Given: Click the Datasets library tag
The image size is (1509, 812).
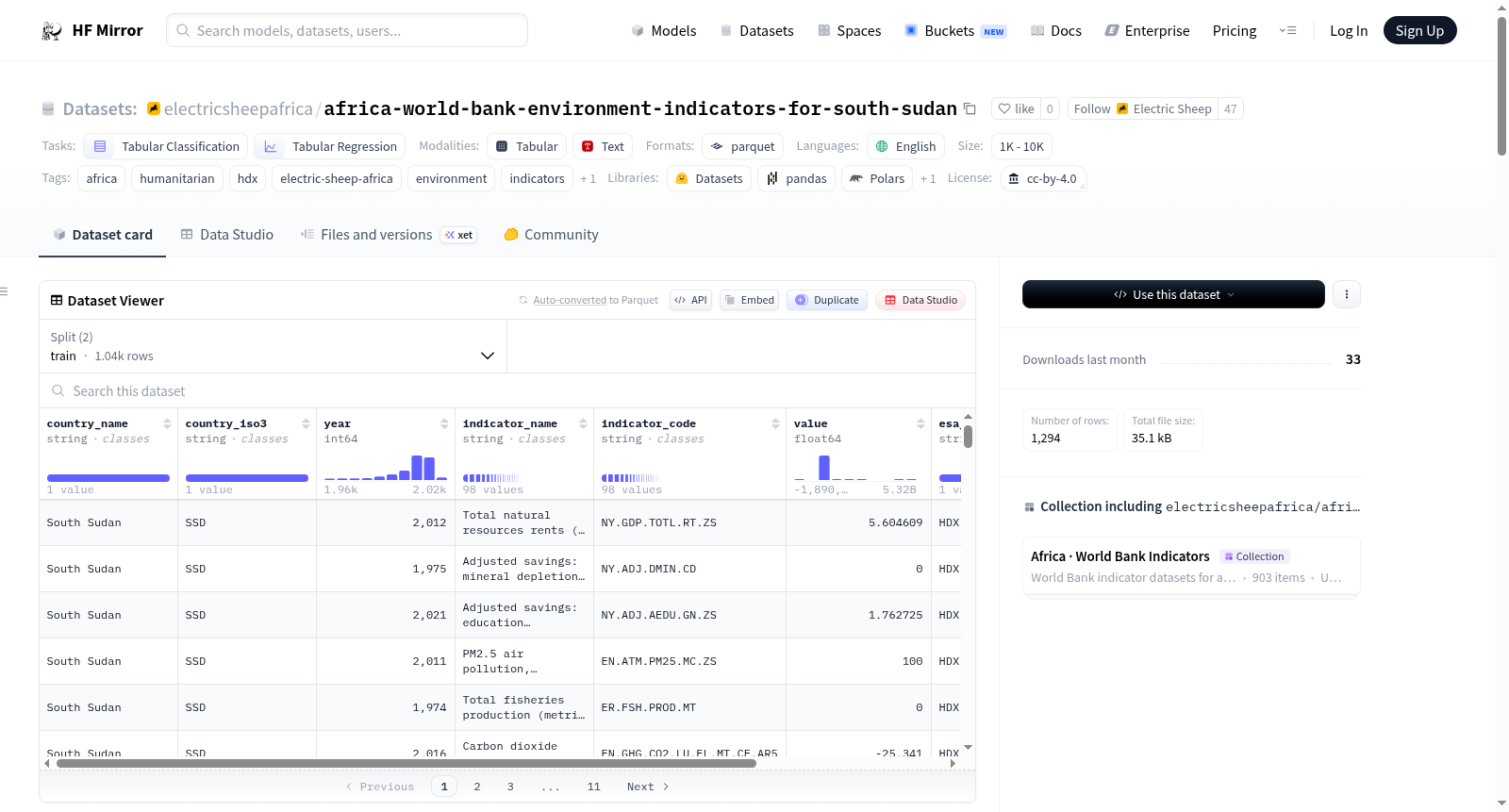Looking at the screenshot, I should [709, 178].
